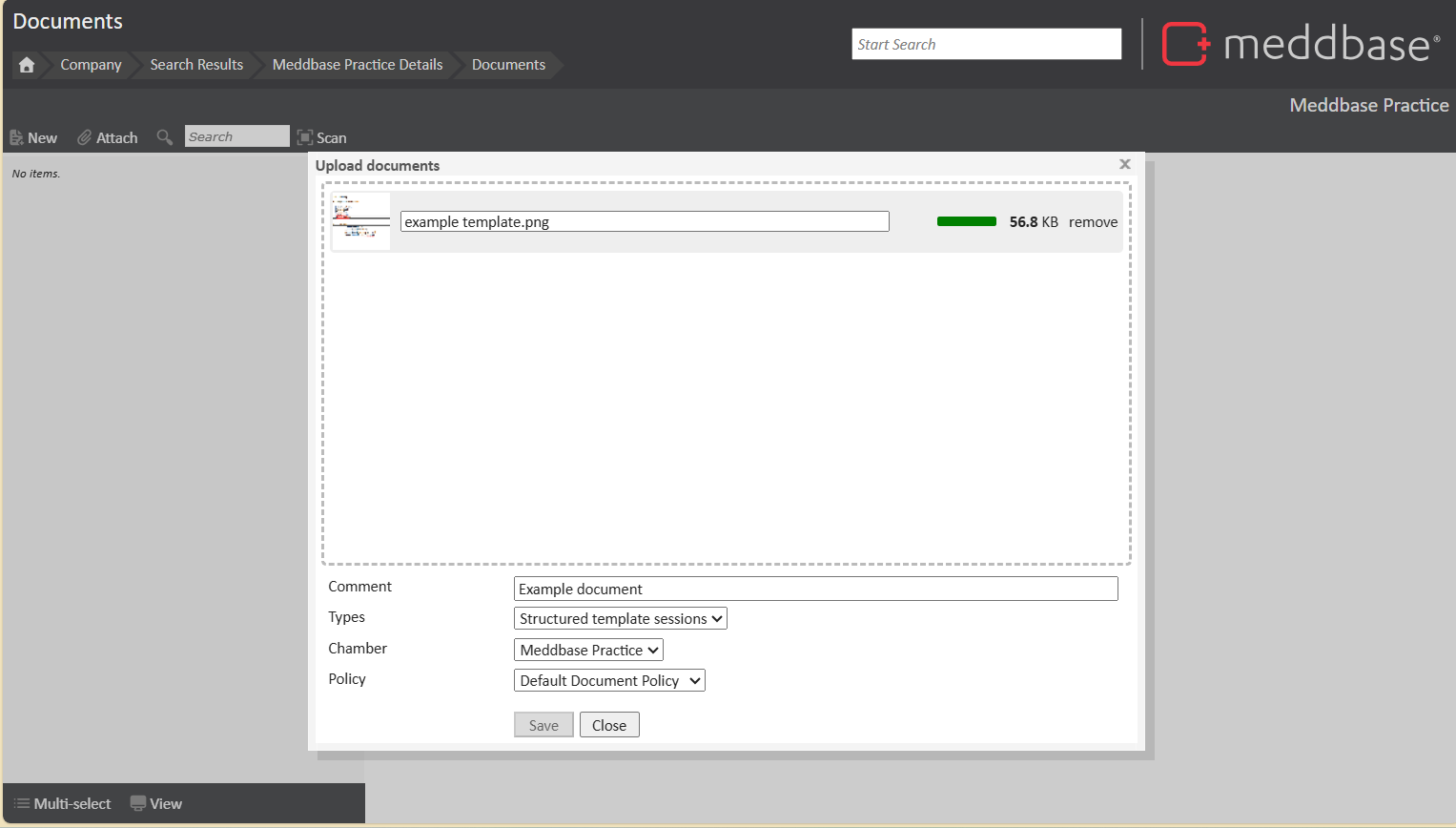Image resolution: width=1456 pixels, height=828 pixels.
Task: Click the Meddbase logo
Action: 1301,44
